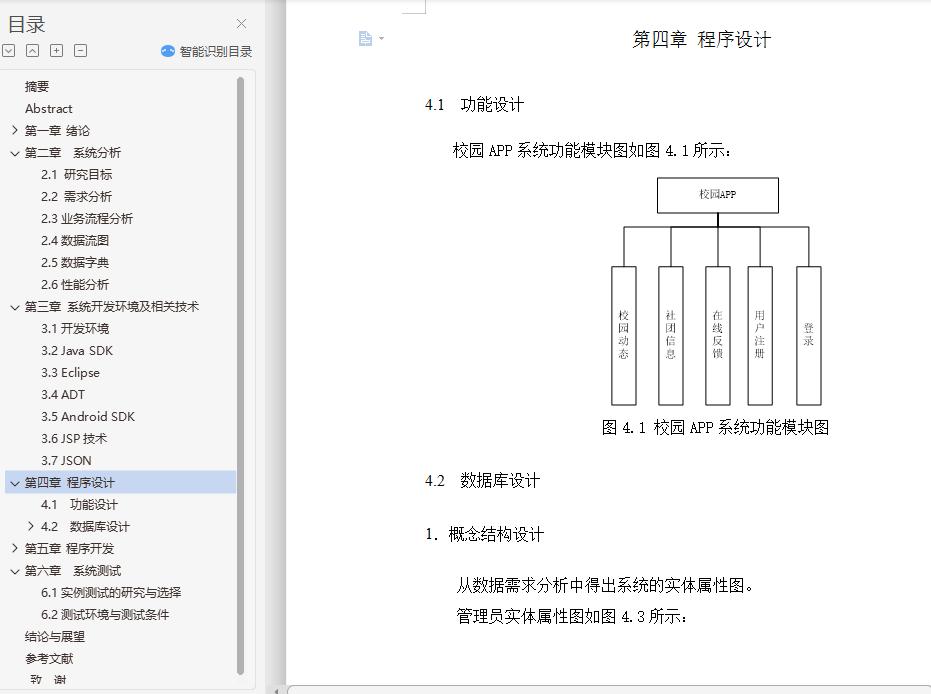Viewport: 931px width, 694px height.
Task: Go to 2.5 数据字典
Action: [x=75, y=262]
